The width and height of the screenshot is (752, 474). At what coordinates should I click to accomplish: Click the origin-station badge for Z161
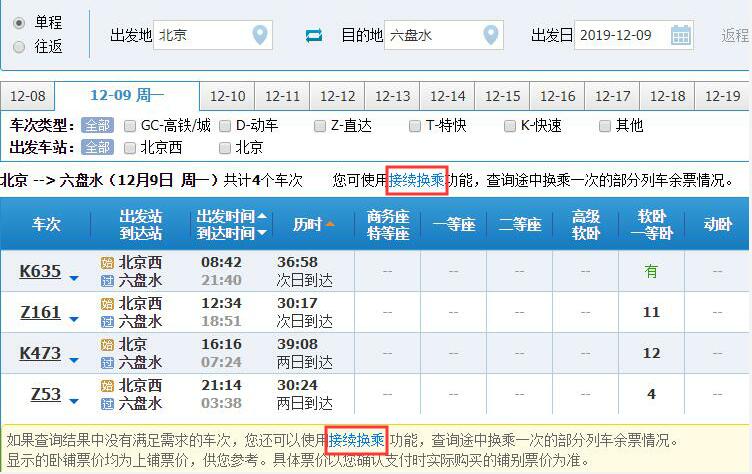[107, 304]
